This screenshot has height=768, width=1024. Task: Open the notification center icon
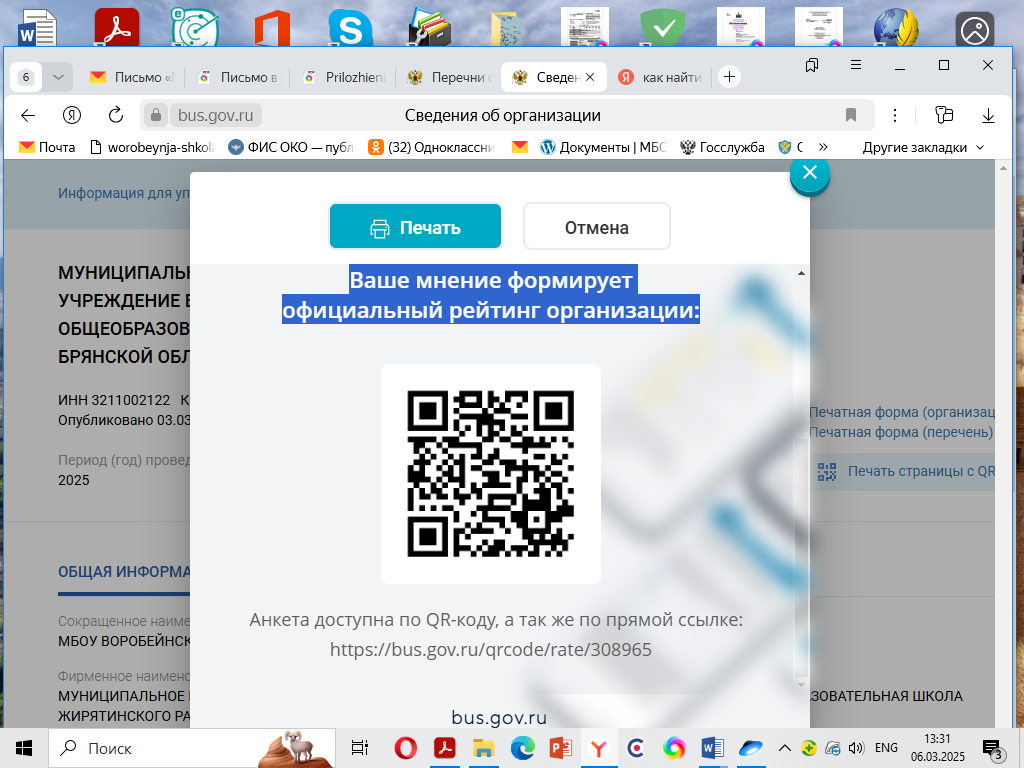(x=992, y=748)
